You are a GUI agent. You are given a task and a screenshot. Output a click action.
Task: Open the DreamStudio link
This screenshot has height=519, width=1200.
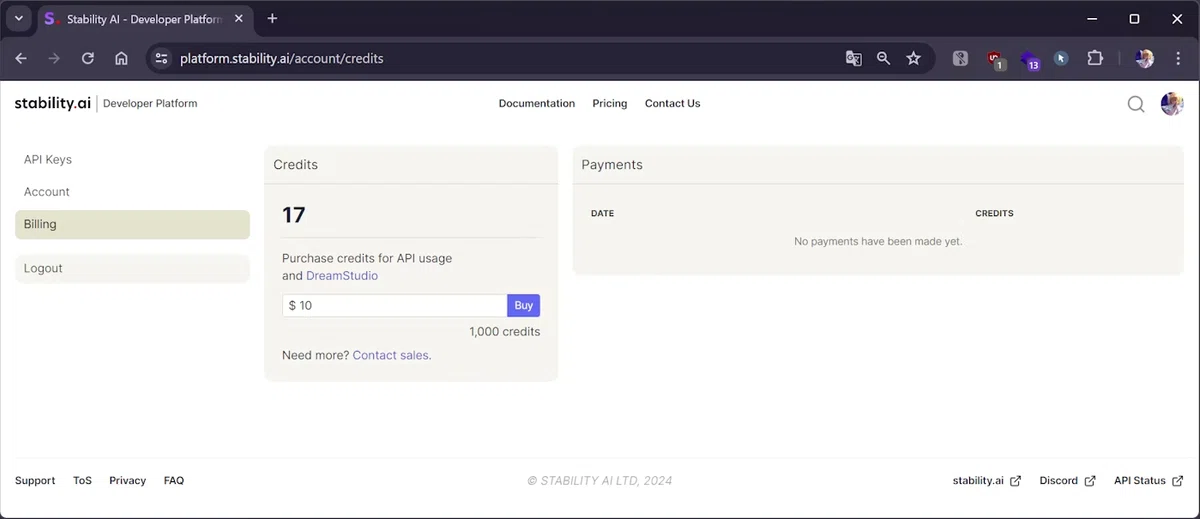point(342,275)
